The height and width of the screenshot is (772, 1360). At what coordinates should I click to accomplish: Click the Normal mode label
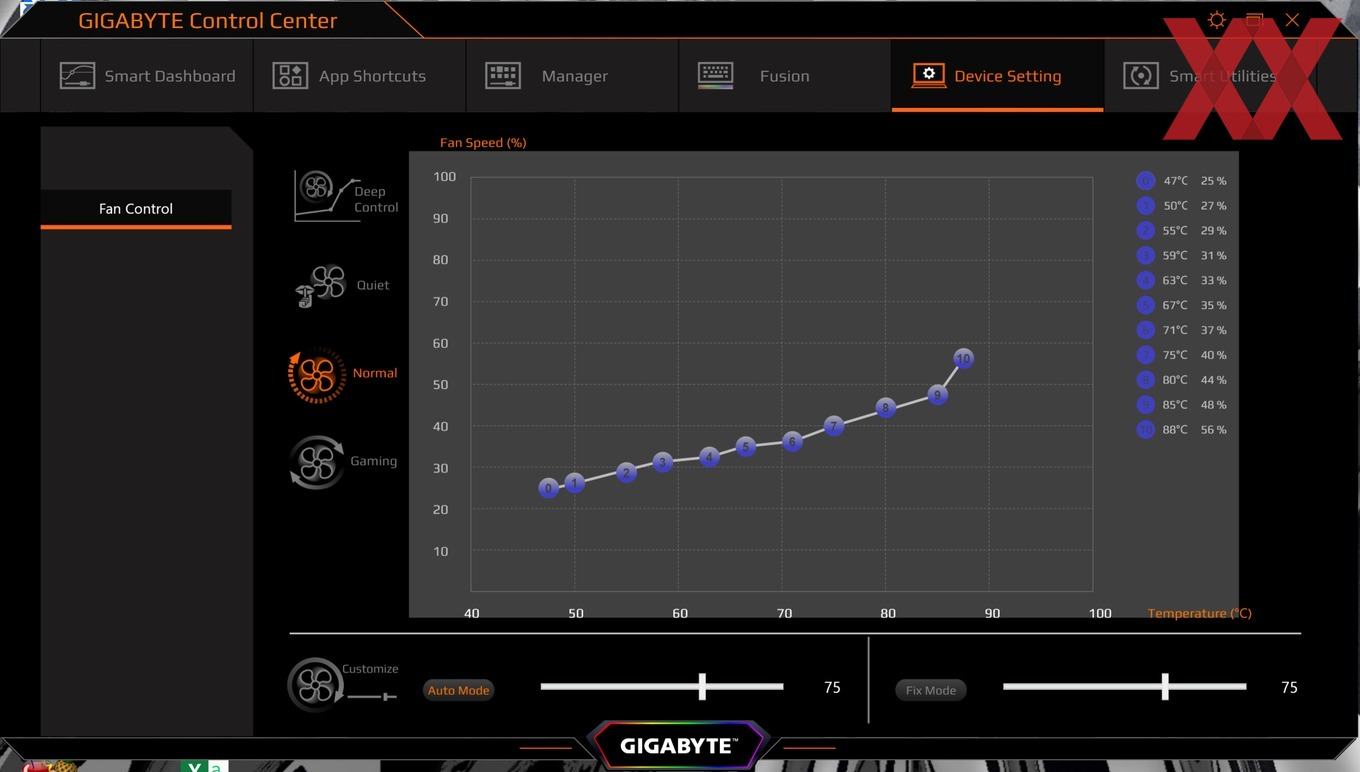(375, 373)
